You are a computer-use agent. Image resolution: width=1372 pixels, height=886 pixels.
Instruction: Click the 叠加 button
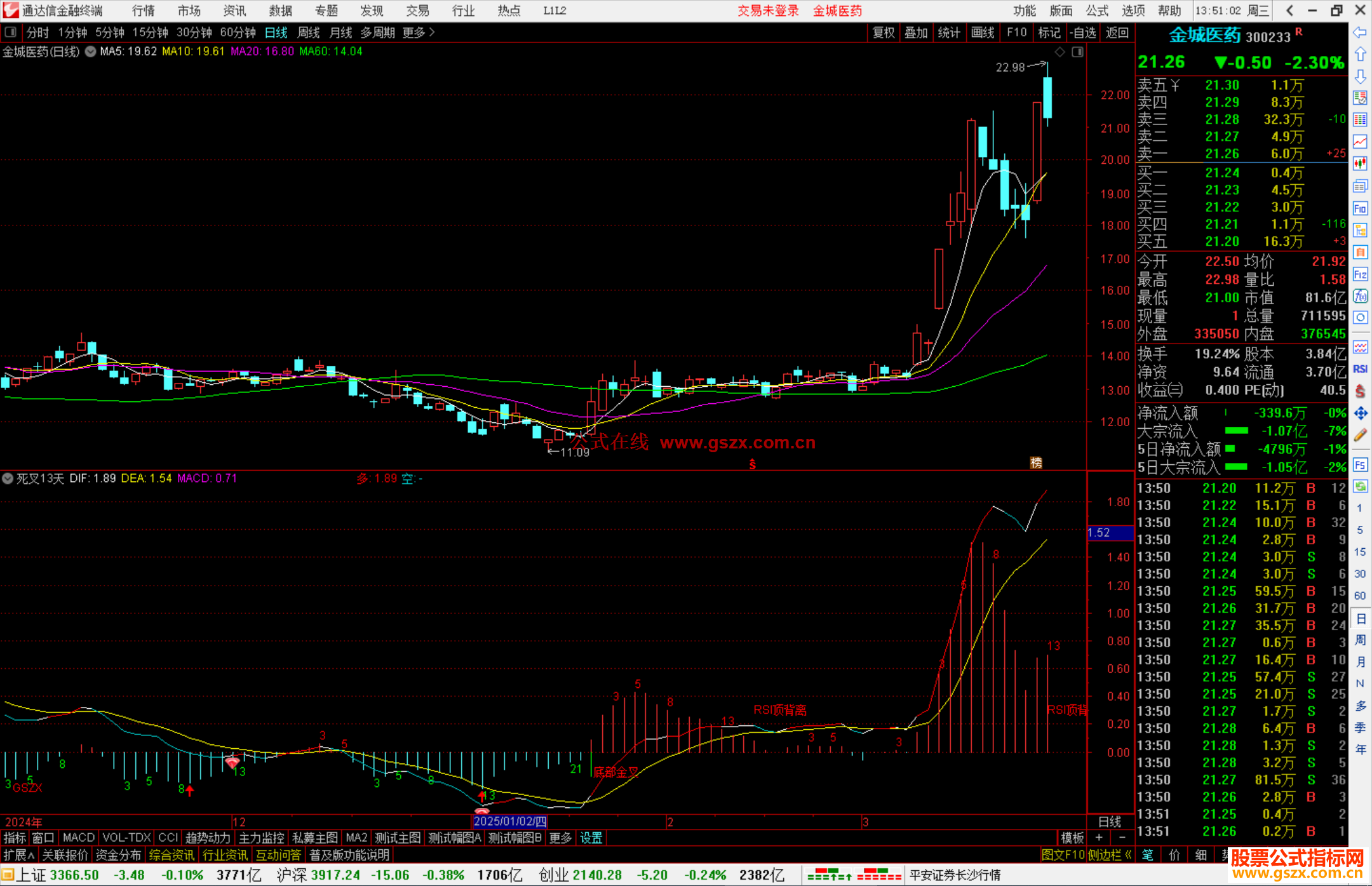click(916, 32)
